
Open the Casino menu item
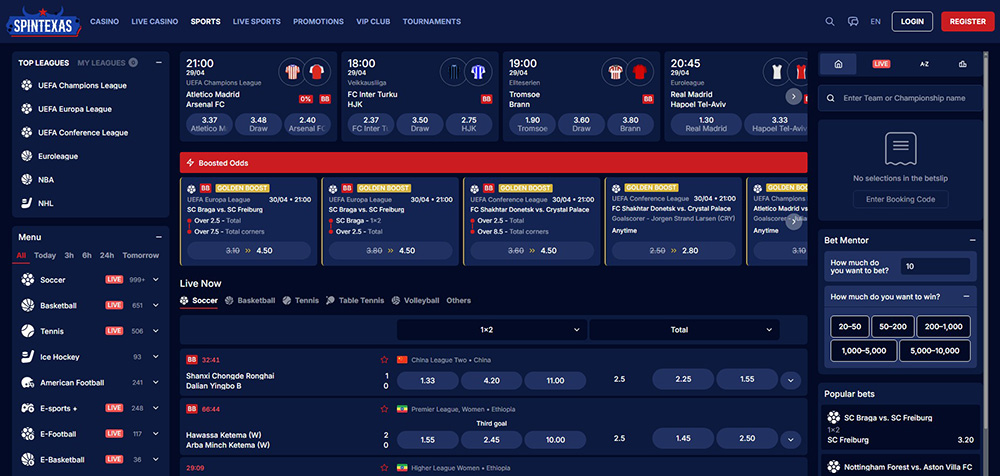tap(105, 21)
